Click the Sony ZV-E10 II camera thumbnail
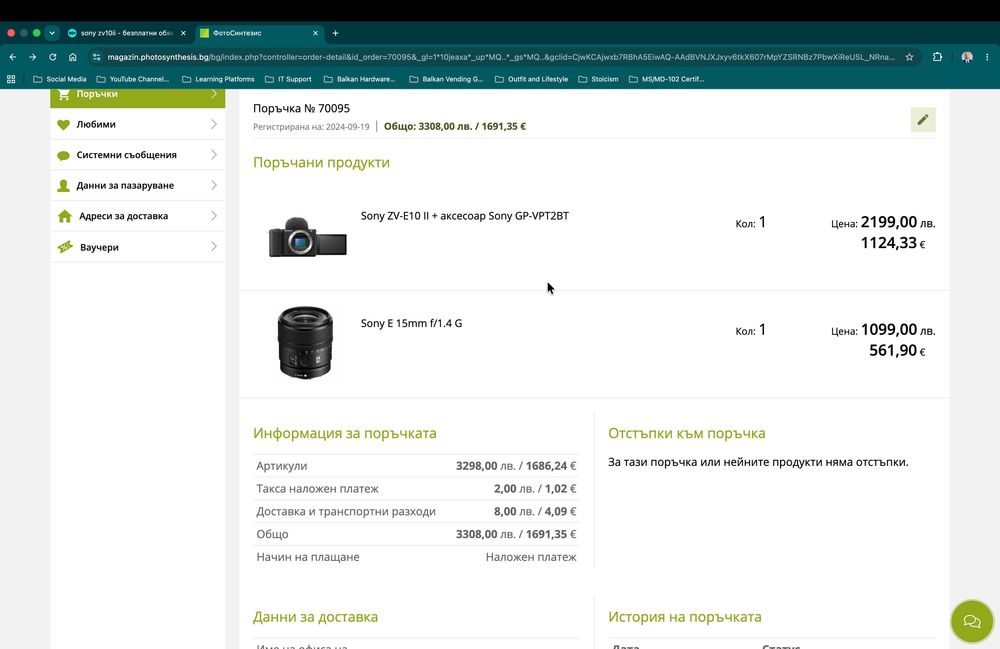 click(x=307, y=237)
